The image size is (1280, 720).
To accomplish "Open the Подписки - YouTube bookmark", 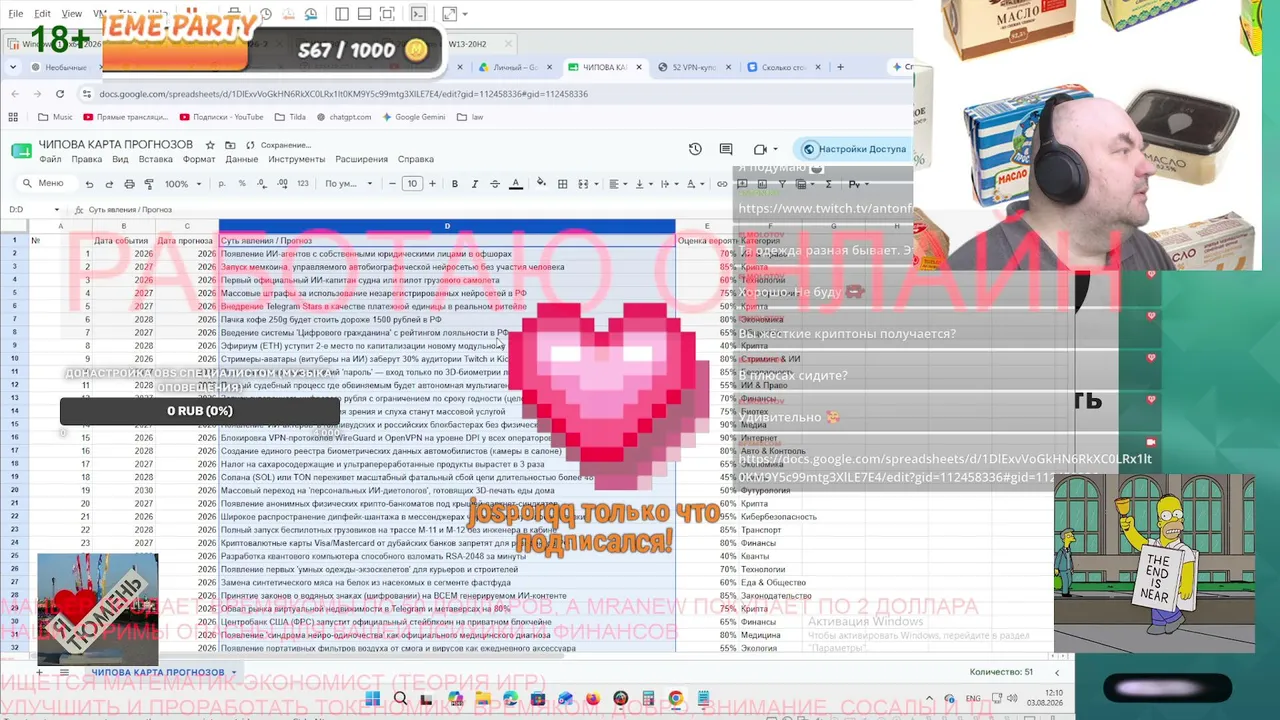I will (220, 117).
